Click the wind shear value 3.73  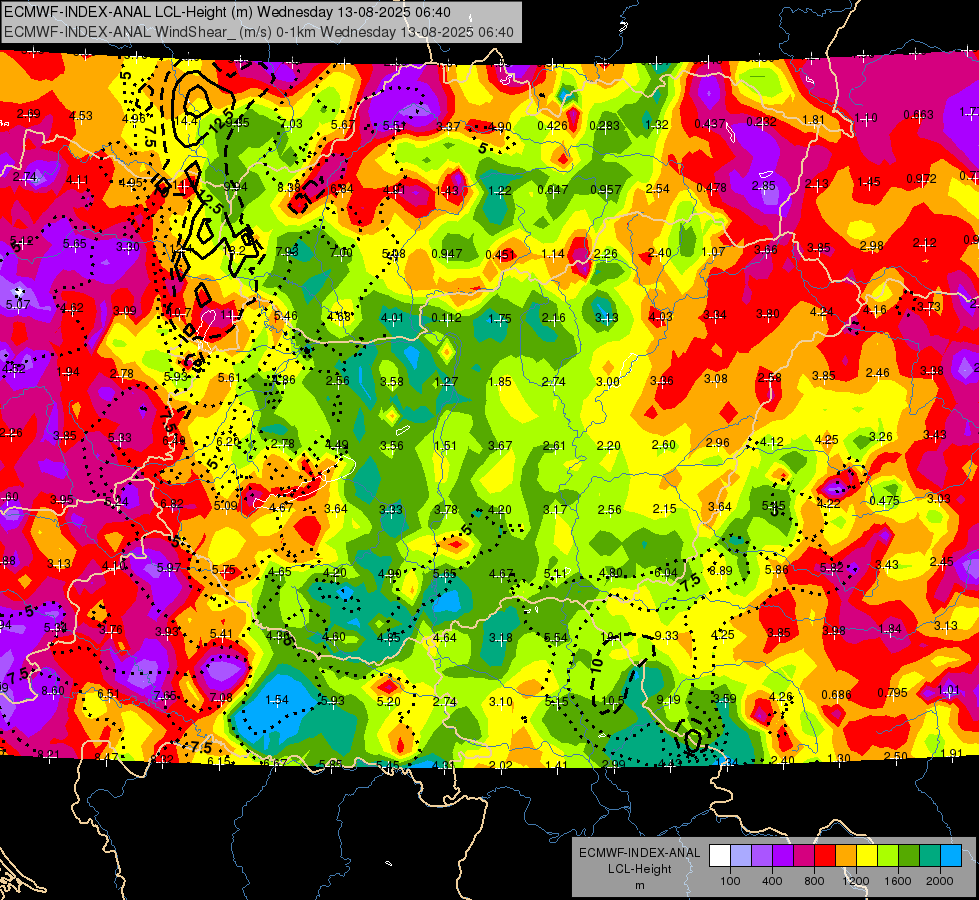click(929, 307)
